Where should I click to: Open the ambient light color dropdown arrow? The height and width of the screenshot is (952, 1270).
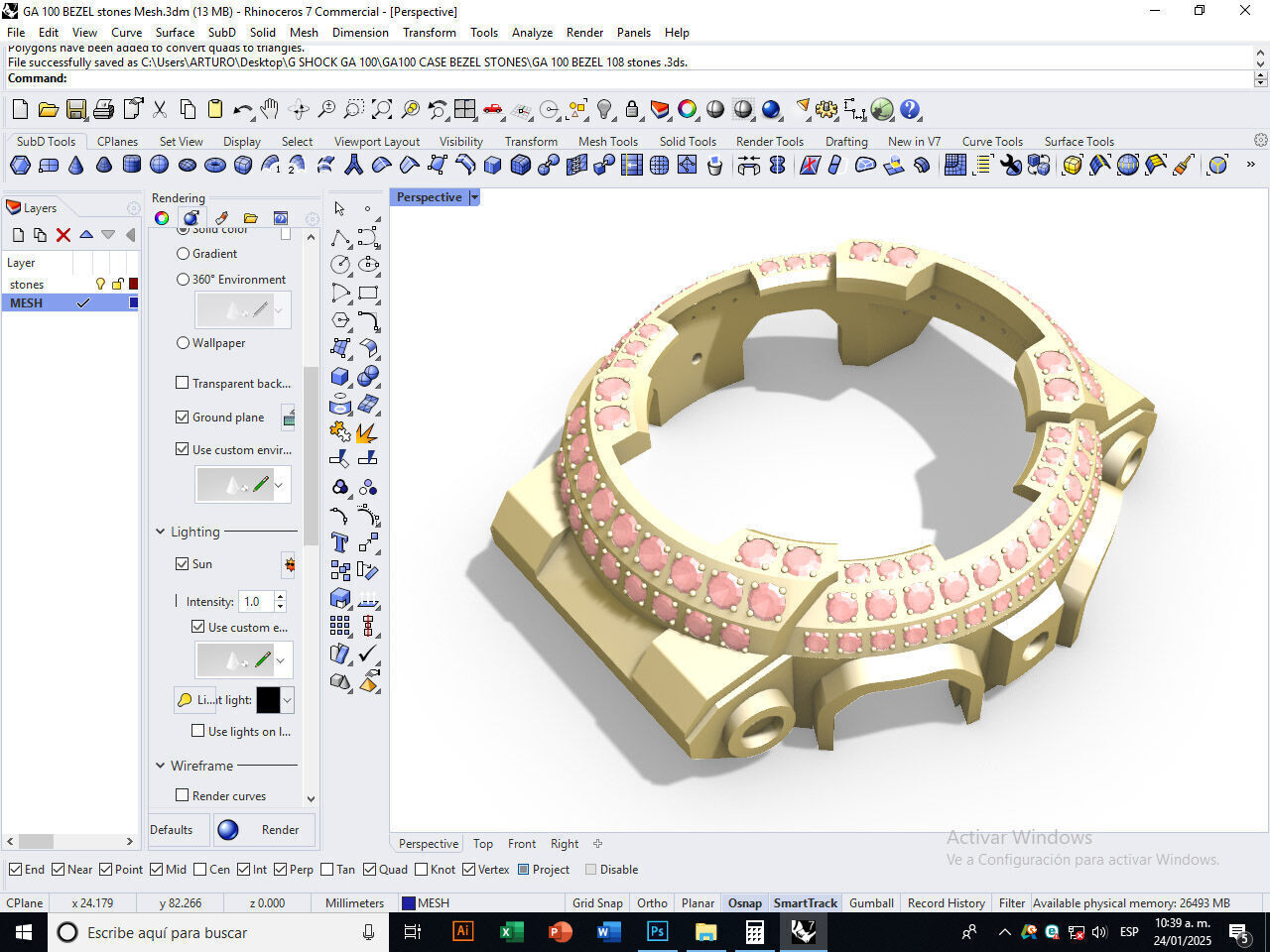point(288,700)
